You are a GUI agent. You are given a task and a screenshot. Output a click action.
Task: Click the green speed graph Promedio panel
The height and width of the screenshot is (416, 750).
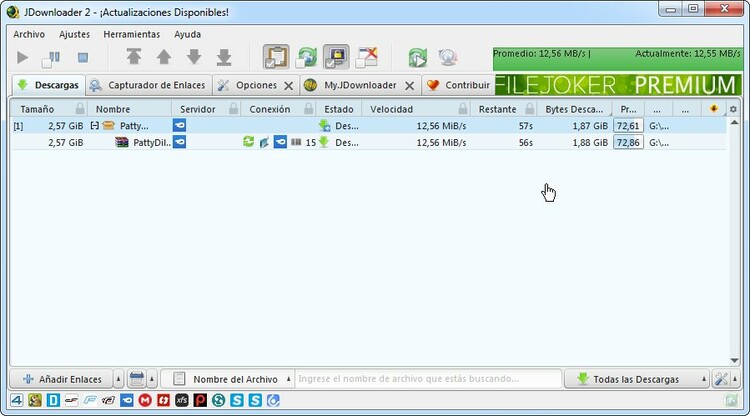coord(617,58)
